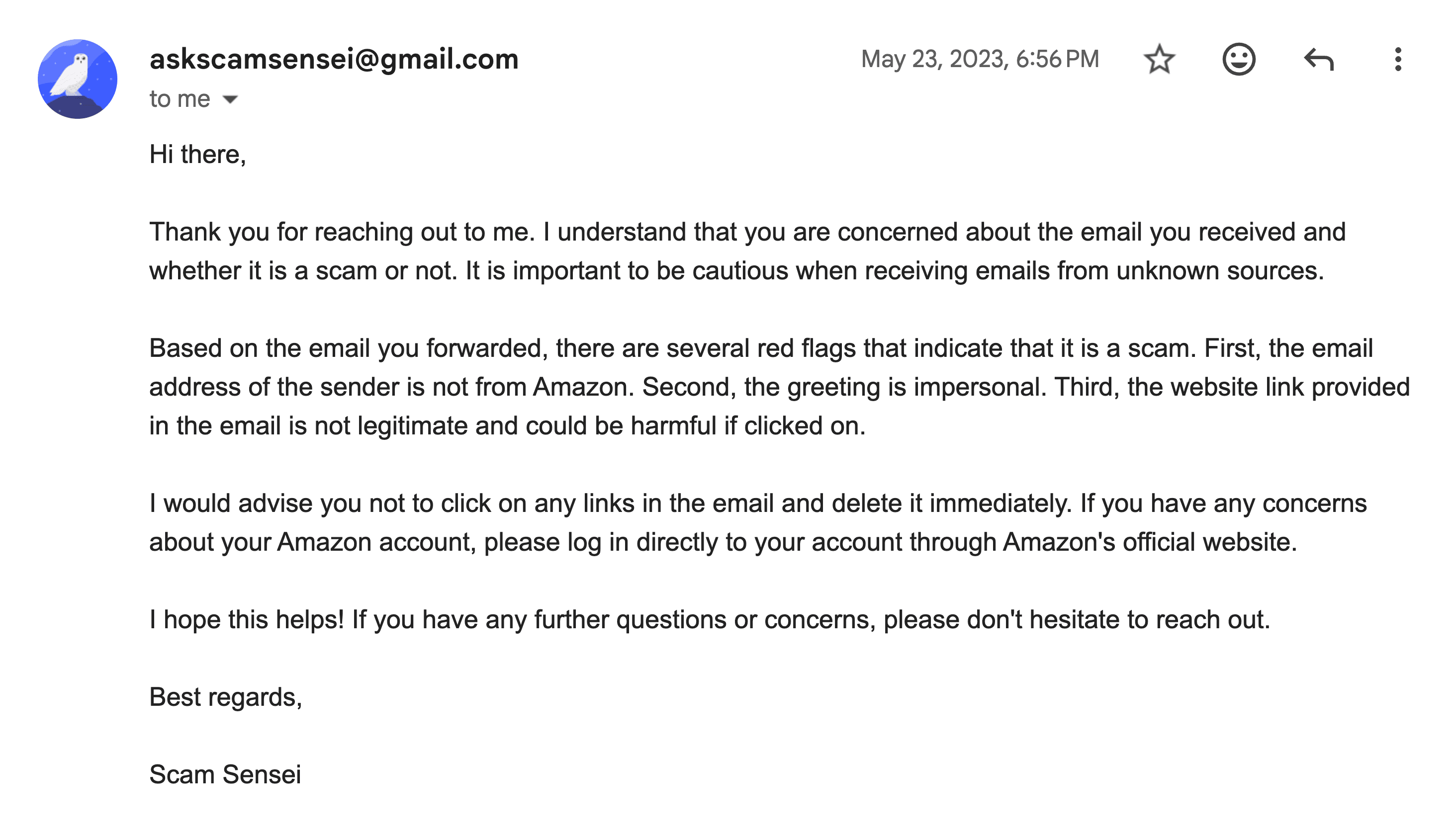Viewport: 1455px width, 840px height.
Task: Expand recipient details arrow next to 'to me'
Action: tap(230, 99)
